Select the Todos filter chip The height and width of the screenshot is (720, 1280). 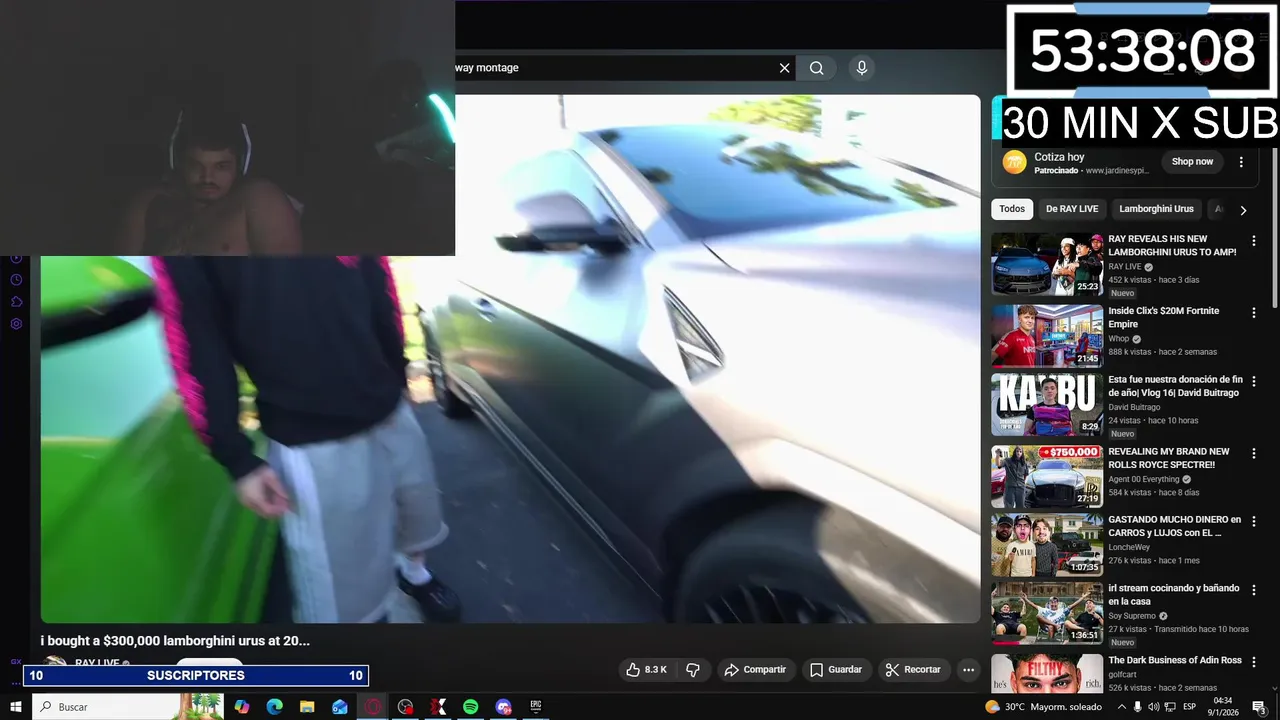click(x=1012, y=209)
